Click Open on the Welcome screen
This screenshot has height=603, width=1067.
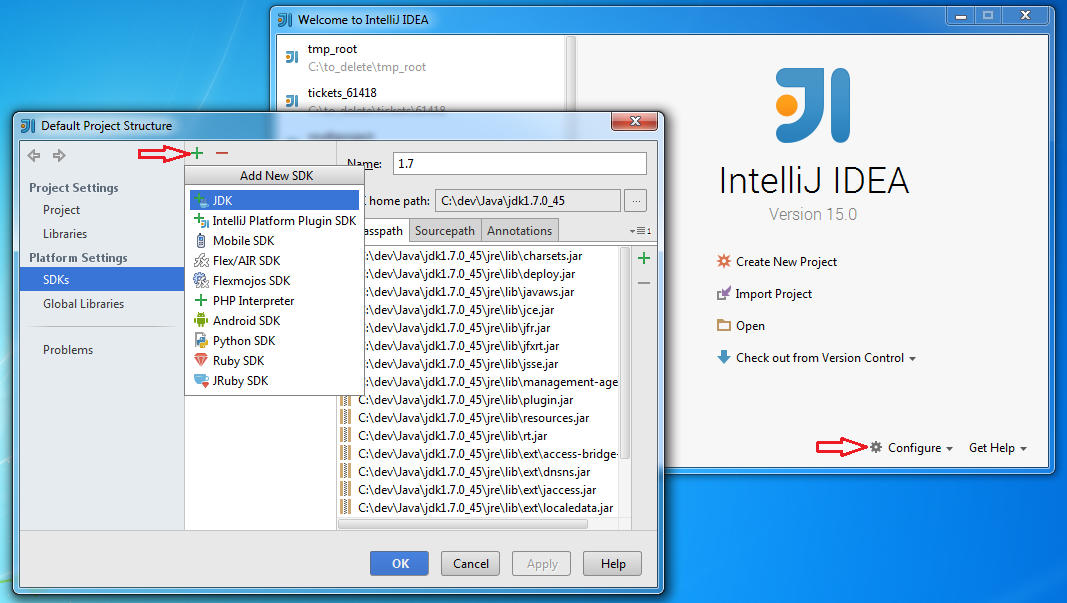pos(750,325)
